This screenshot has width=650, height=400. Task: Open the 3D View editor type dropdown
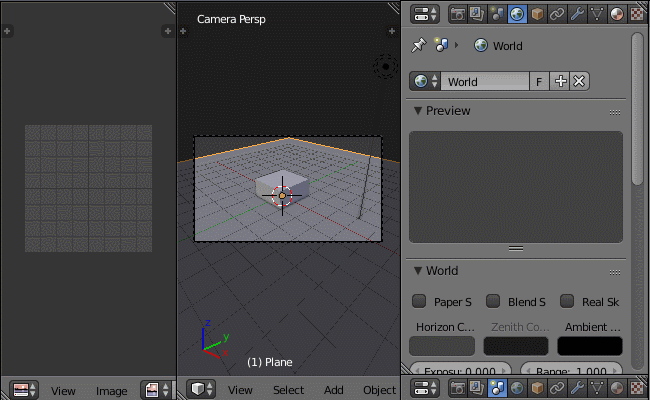(201, 389)
